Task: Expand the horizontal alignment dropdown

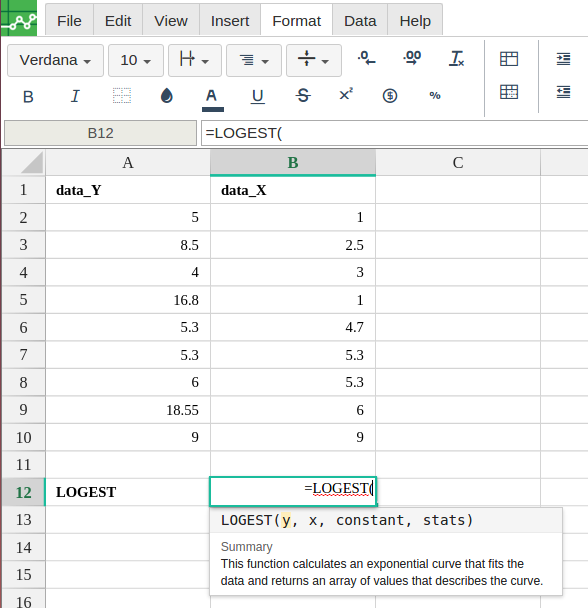Action: click(254, 60)
